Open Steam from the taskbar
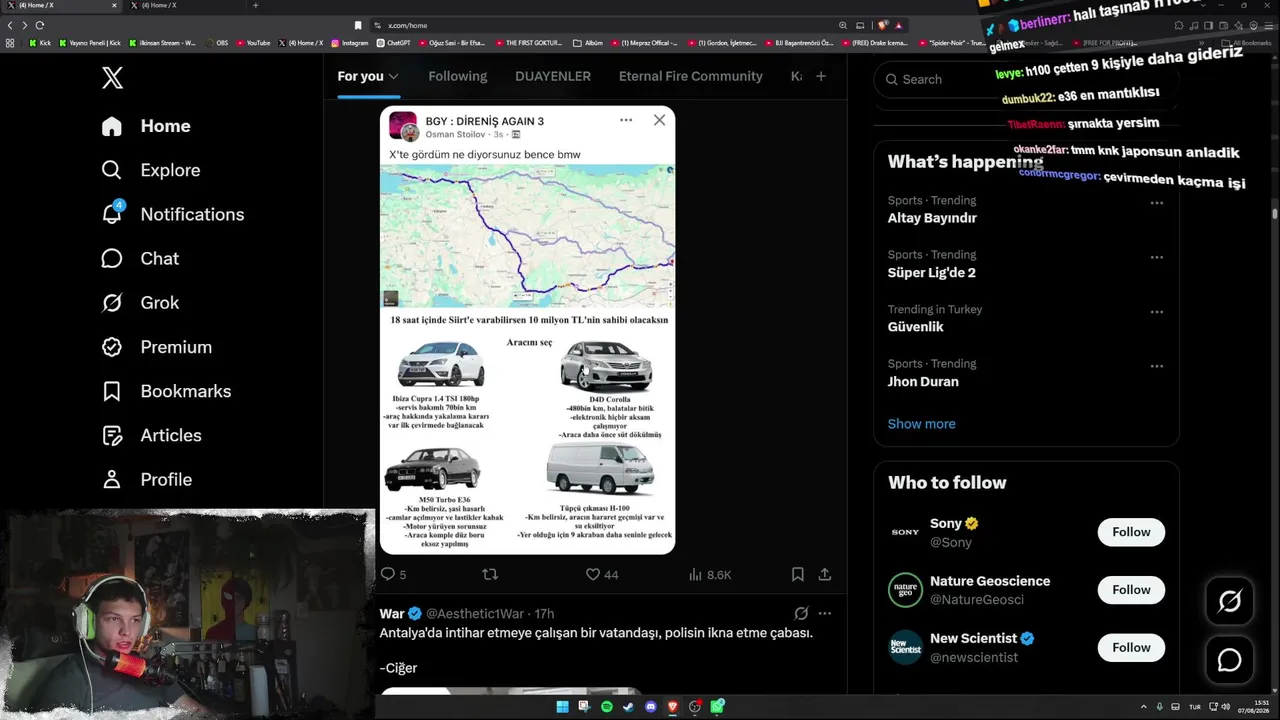The image size is (1280, 720). click(x=629, y=707)
